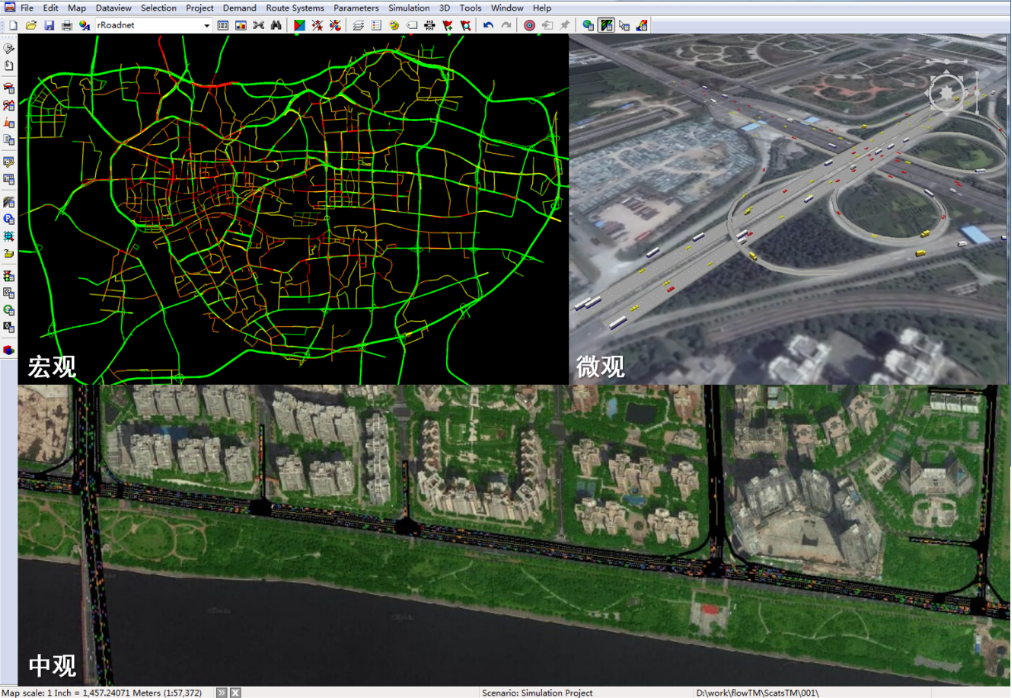Open the Route Systems menu

(295, 8)
